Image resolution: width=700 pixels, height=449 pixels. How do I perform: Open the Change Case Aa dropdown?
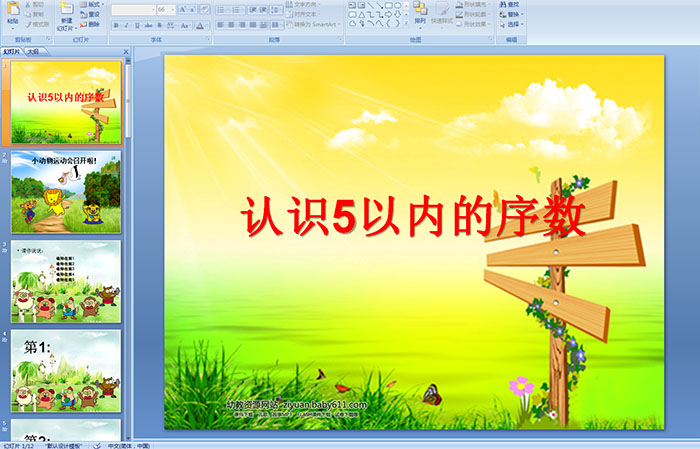tap(185, 25)
